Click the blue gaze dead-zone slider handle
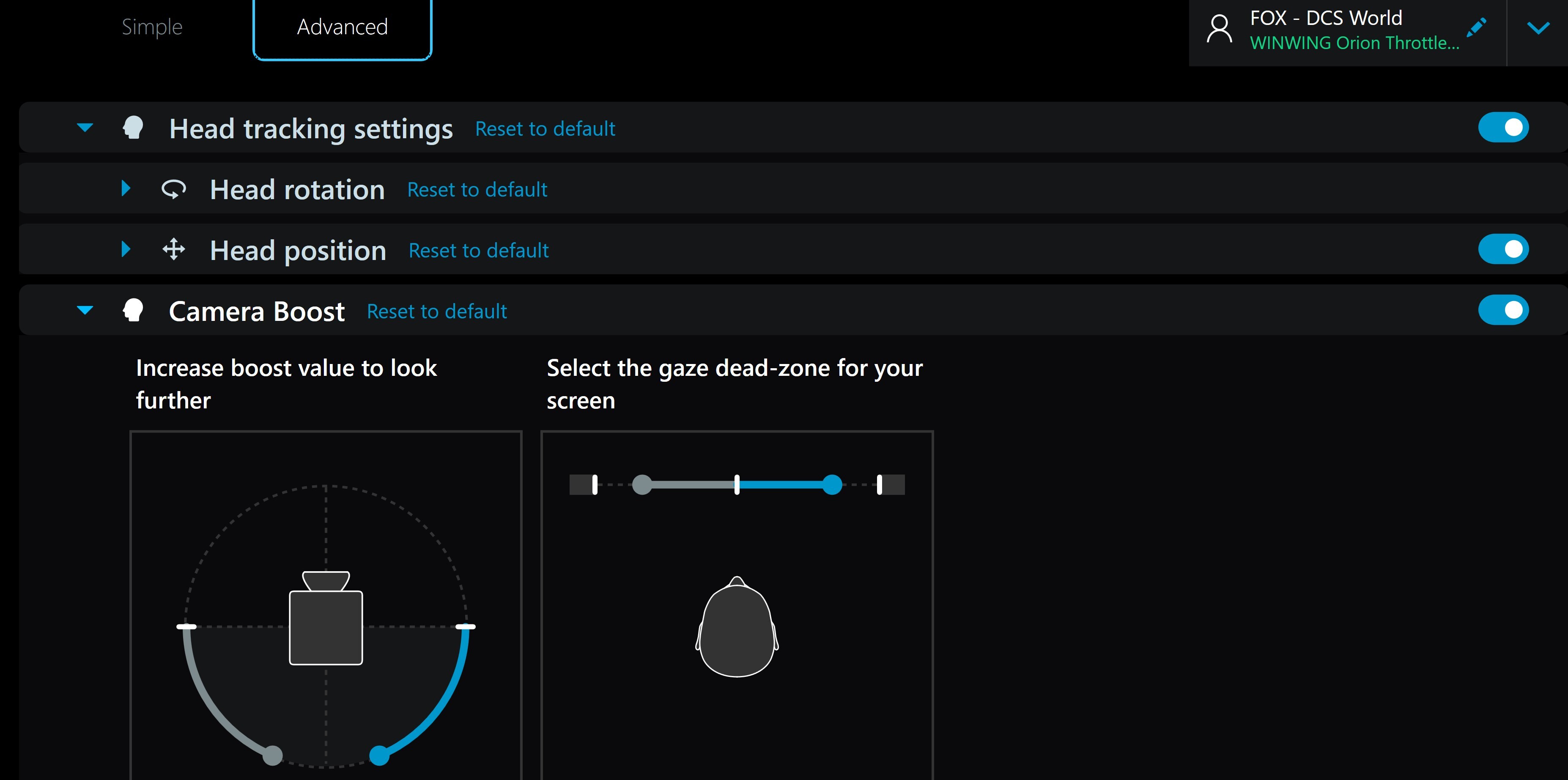The image size is (1568, 780). [832, 485]
